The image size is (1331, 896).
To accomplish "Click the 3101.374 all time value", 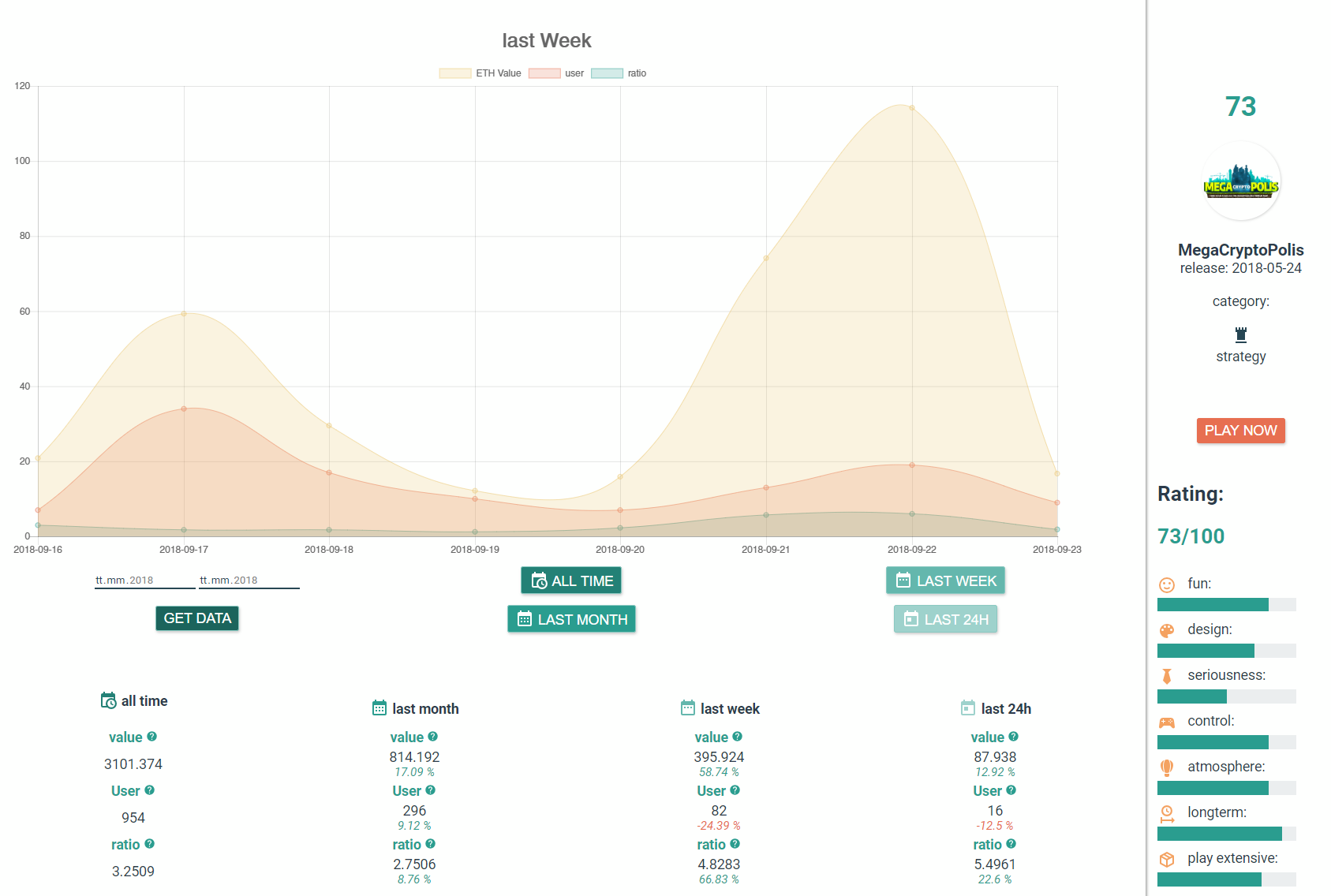I will (133, 764).
